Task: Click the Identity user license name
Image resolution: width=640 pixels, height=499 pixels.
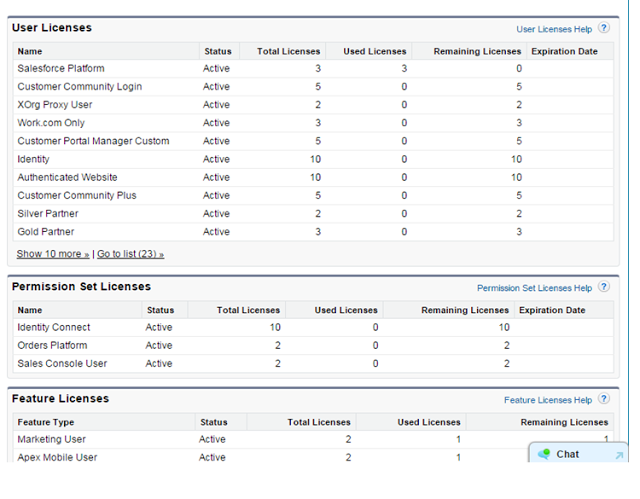Action: click(33, 159)
